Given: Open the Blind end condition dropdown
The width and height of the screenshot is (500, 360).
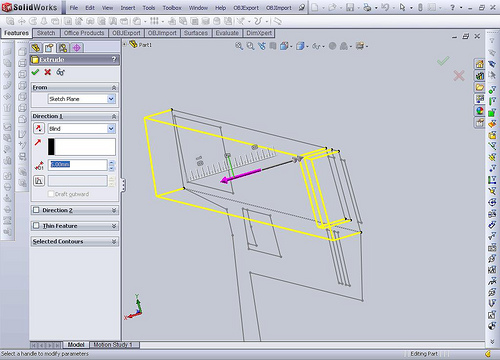Looking at the screenshot, I should 111,128.
